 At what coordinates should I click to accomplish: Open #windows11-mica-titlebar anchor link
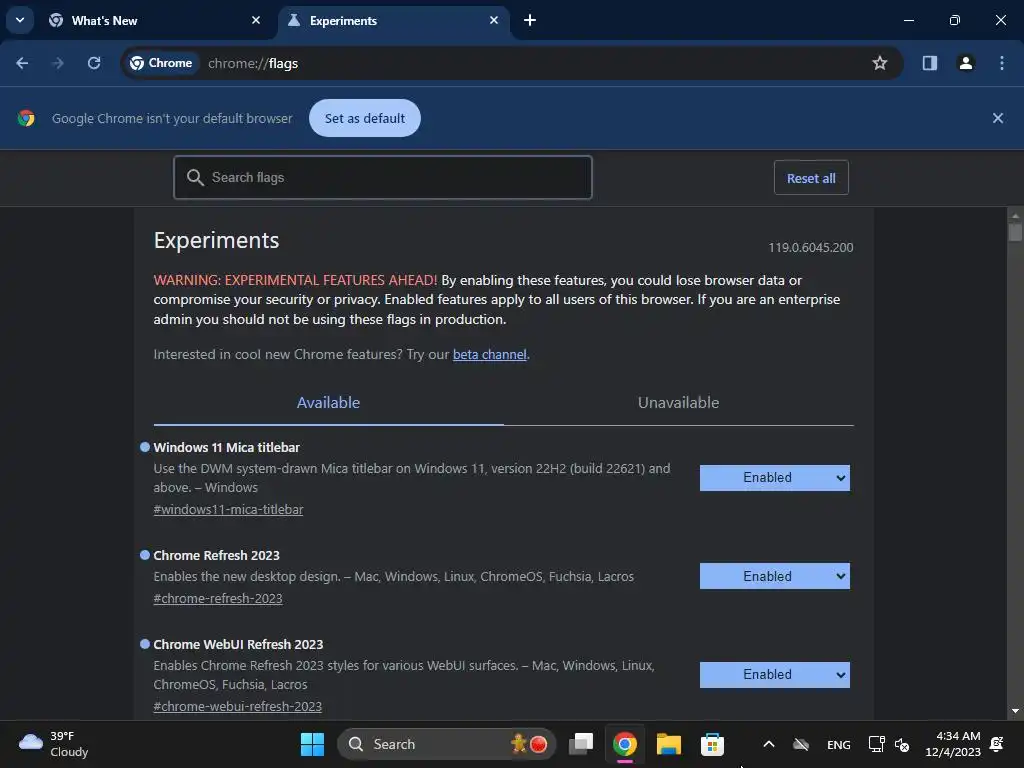(228, 509)
